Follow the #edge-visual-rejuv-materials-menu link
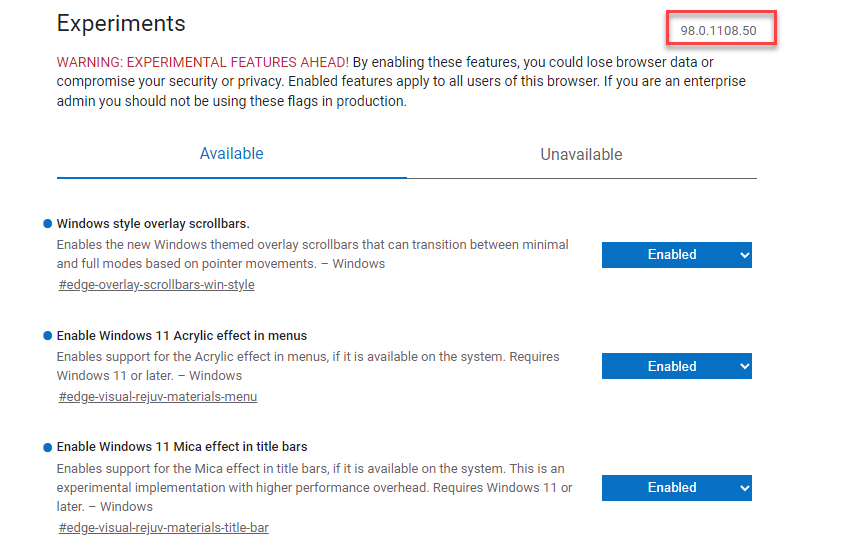The width and height of the screenshot is (854, 546). click(157, 397)
